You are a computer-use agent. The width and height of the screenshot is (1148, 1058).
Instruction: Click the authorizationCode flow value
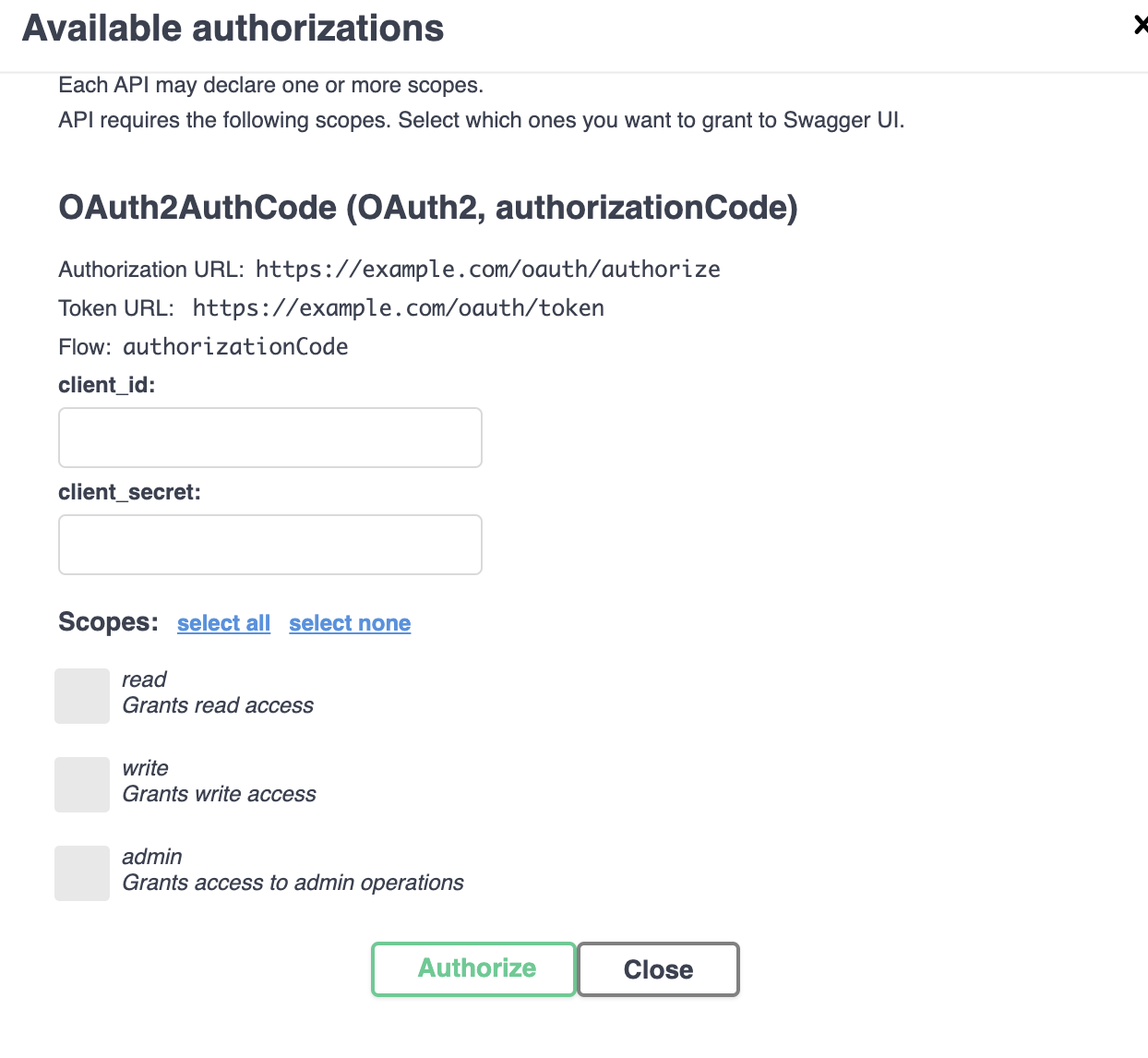pos(235,347)
